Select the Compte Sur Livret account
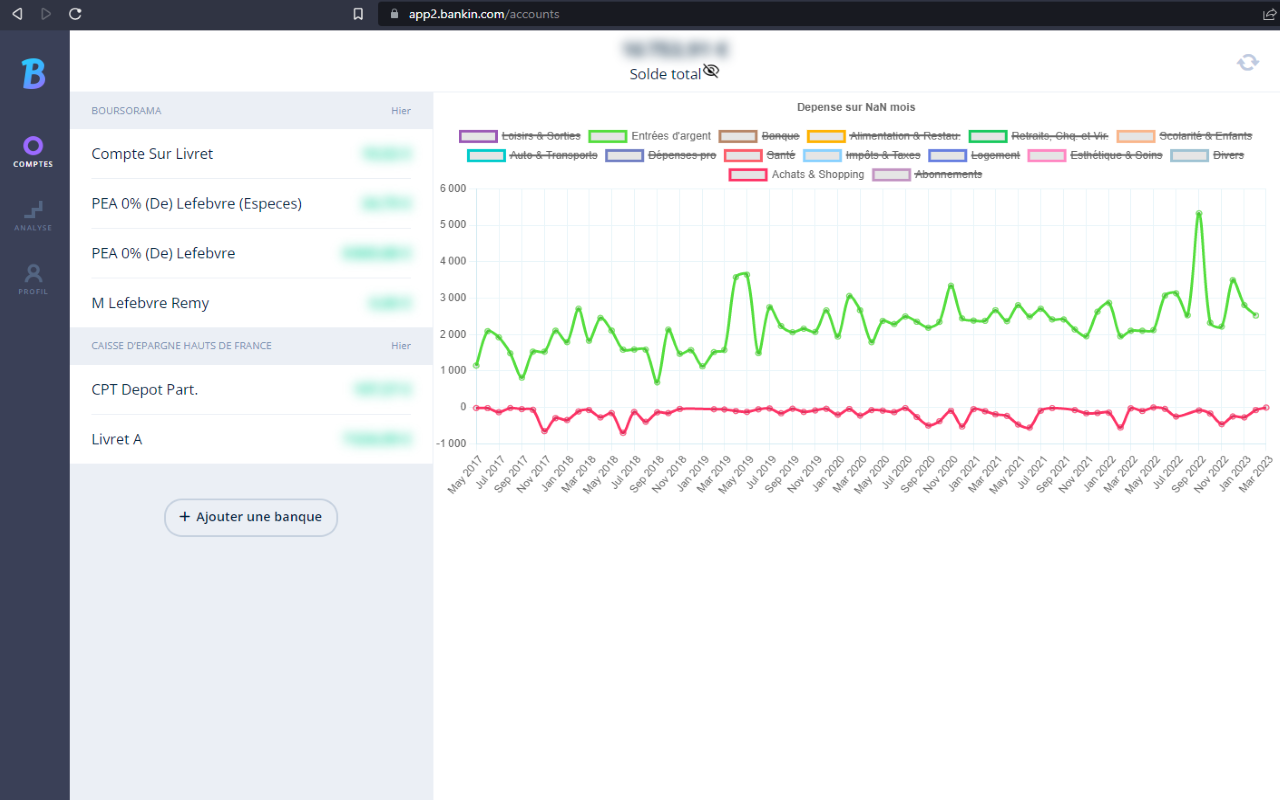 click(152, 154)
